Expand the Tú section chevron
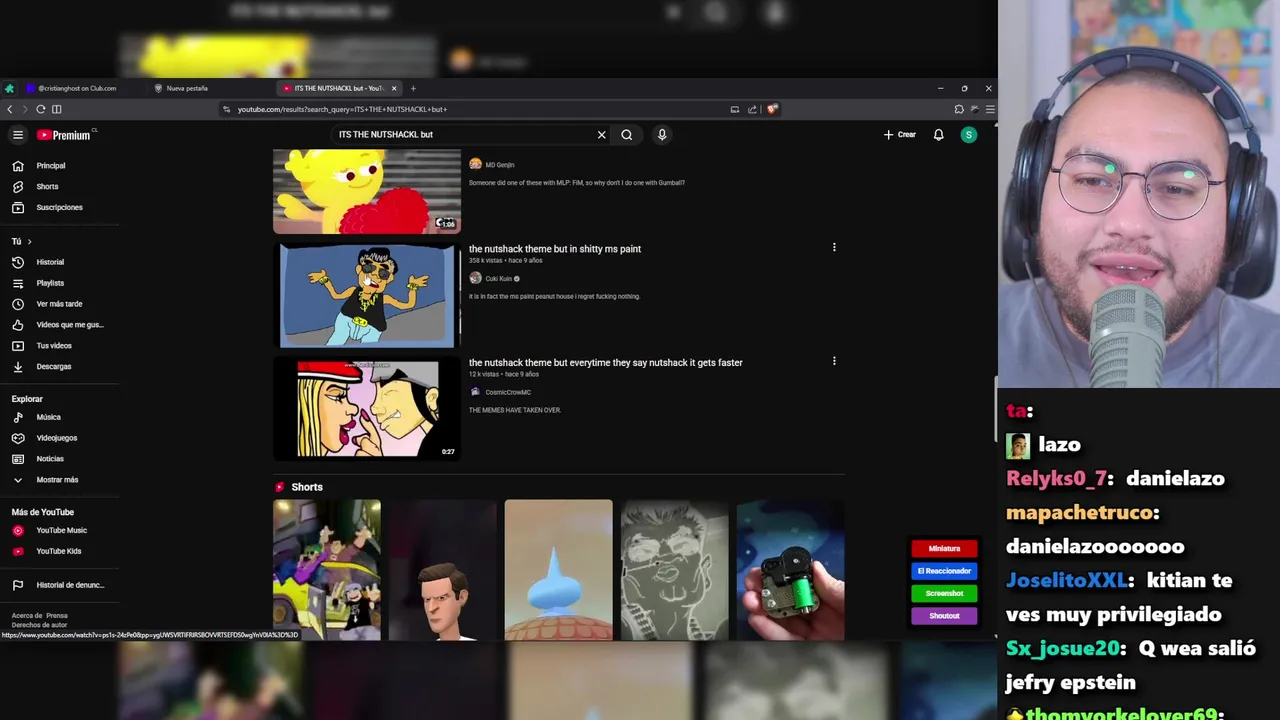The height and width of the screenshot is (720, 1280). [x=29, y=242]
